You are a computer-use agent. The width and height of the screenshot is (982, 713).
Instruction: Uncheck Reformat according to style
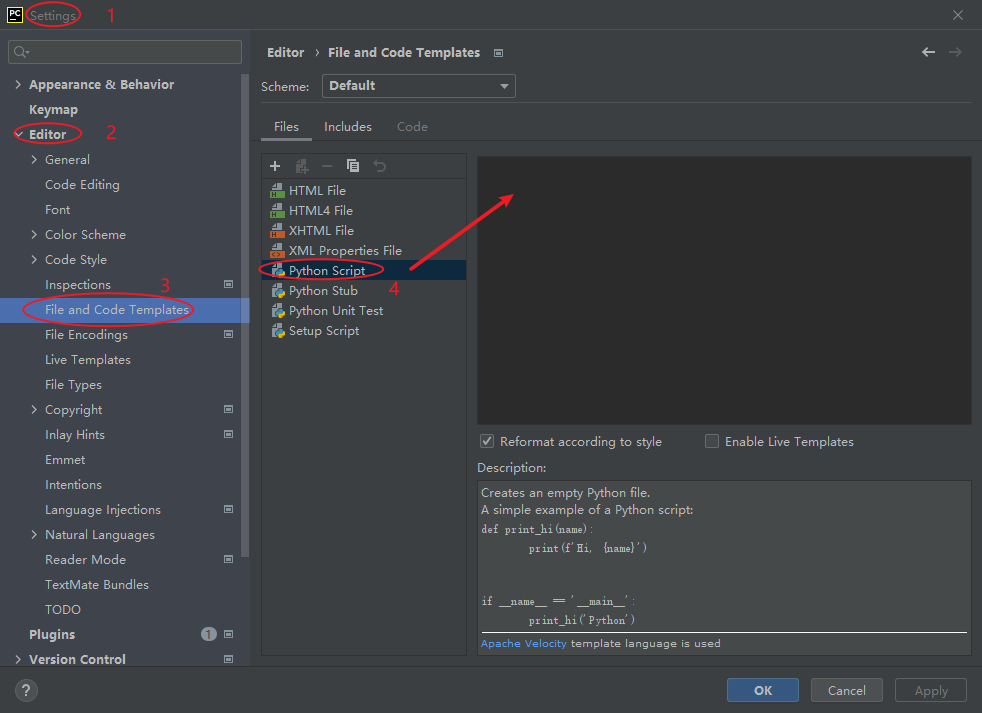click(x=486, y=441)
